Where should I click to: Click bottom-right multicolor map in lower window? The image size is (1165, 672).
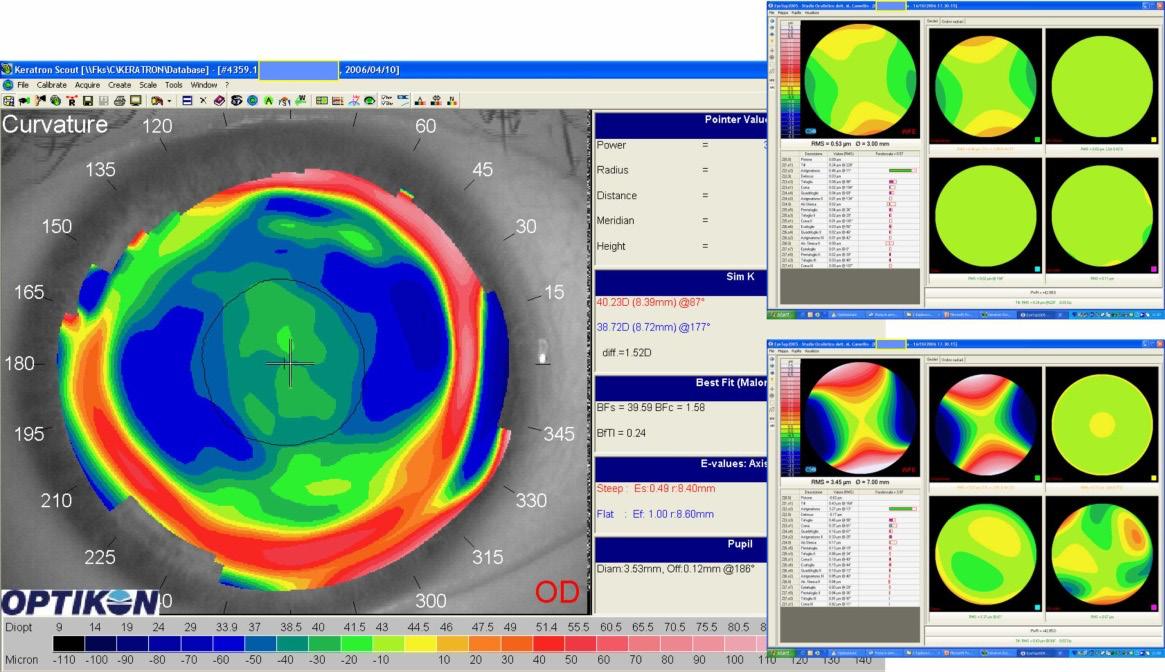point(1101,555)
